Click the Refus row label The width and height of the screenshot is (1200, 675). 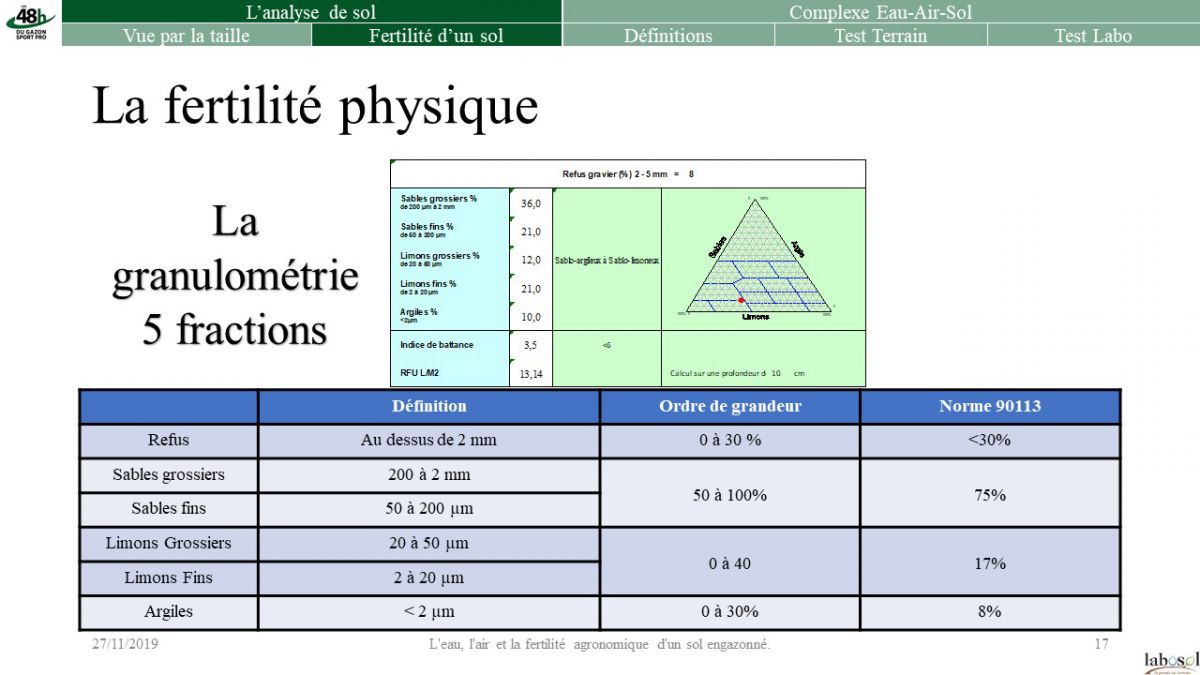168,440
